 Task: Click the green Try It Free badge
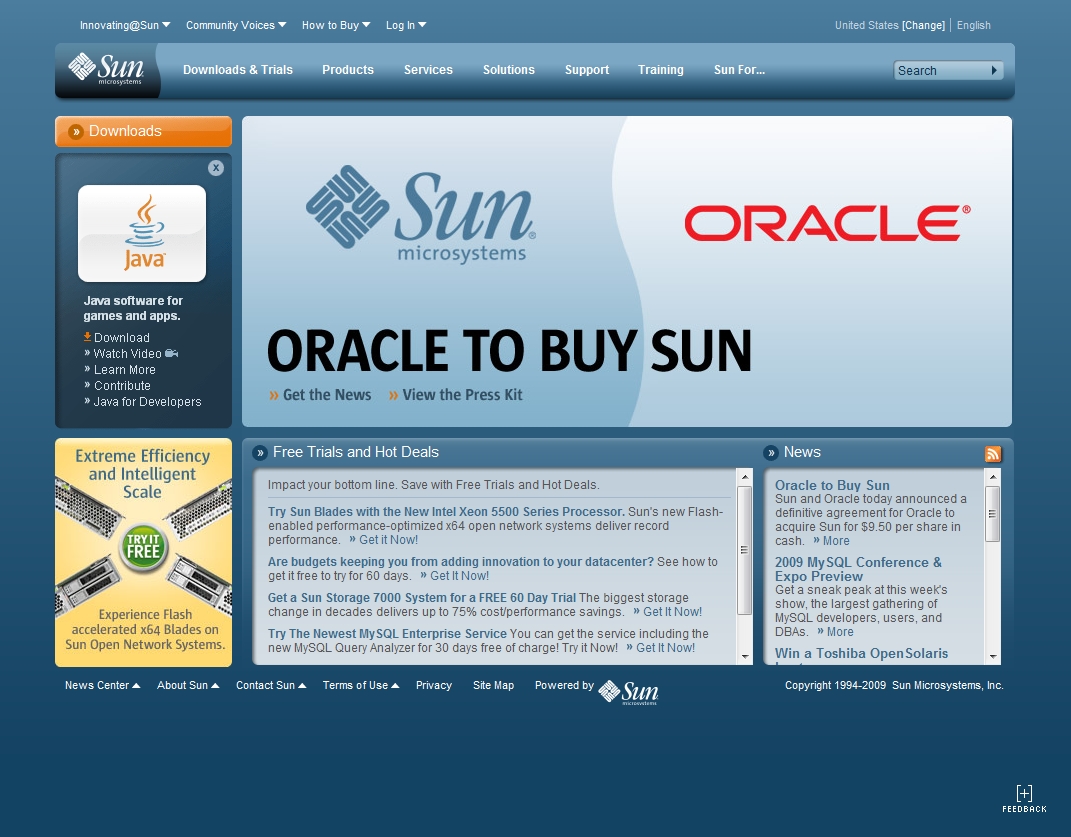coord(143,545)
